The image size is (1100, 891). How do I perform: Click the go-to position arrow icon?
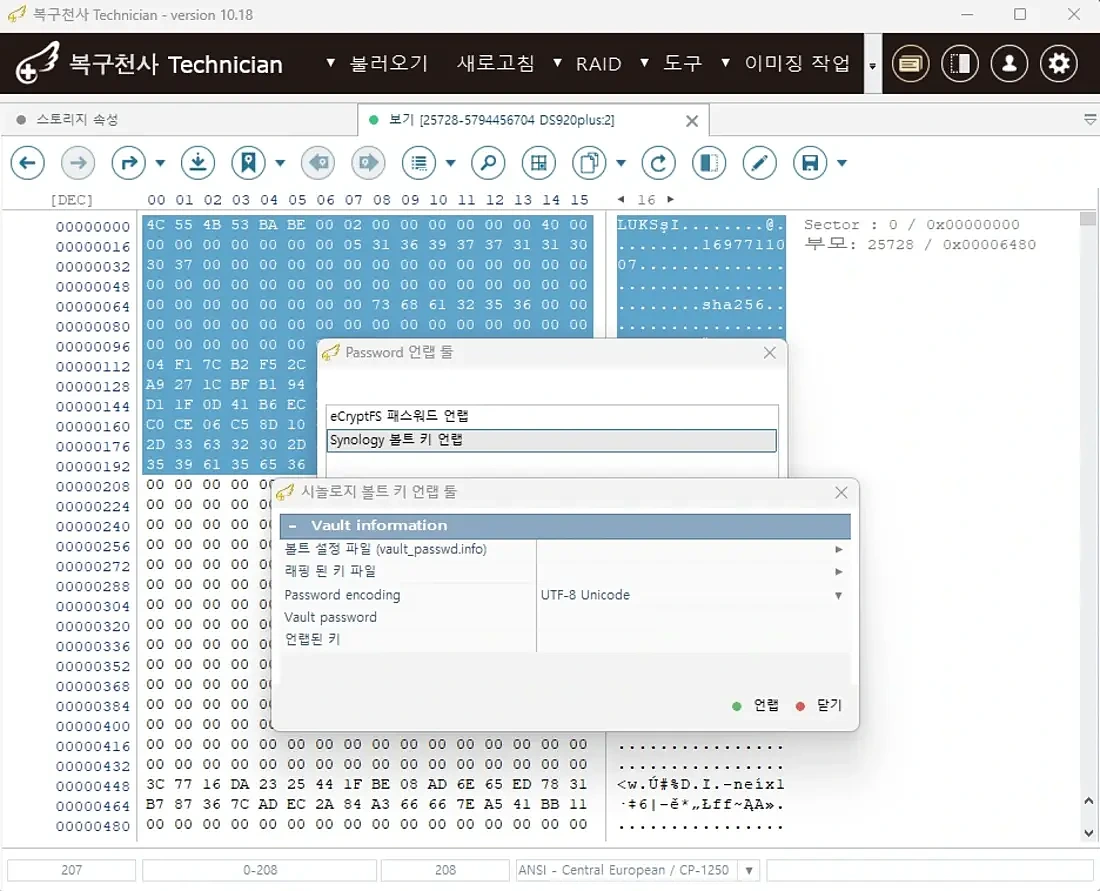[128, 163]
